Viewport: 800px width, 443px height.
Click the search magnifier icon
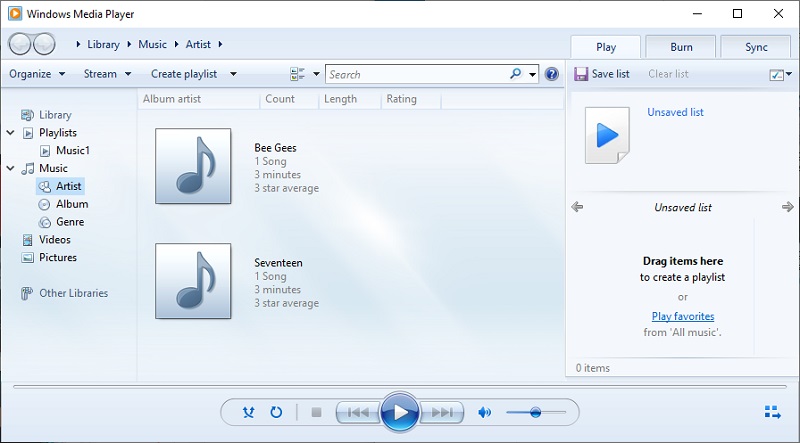point(516,74)
